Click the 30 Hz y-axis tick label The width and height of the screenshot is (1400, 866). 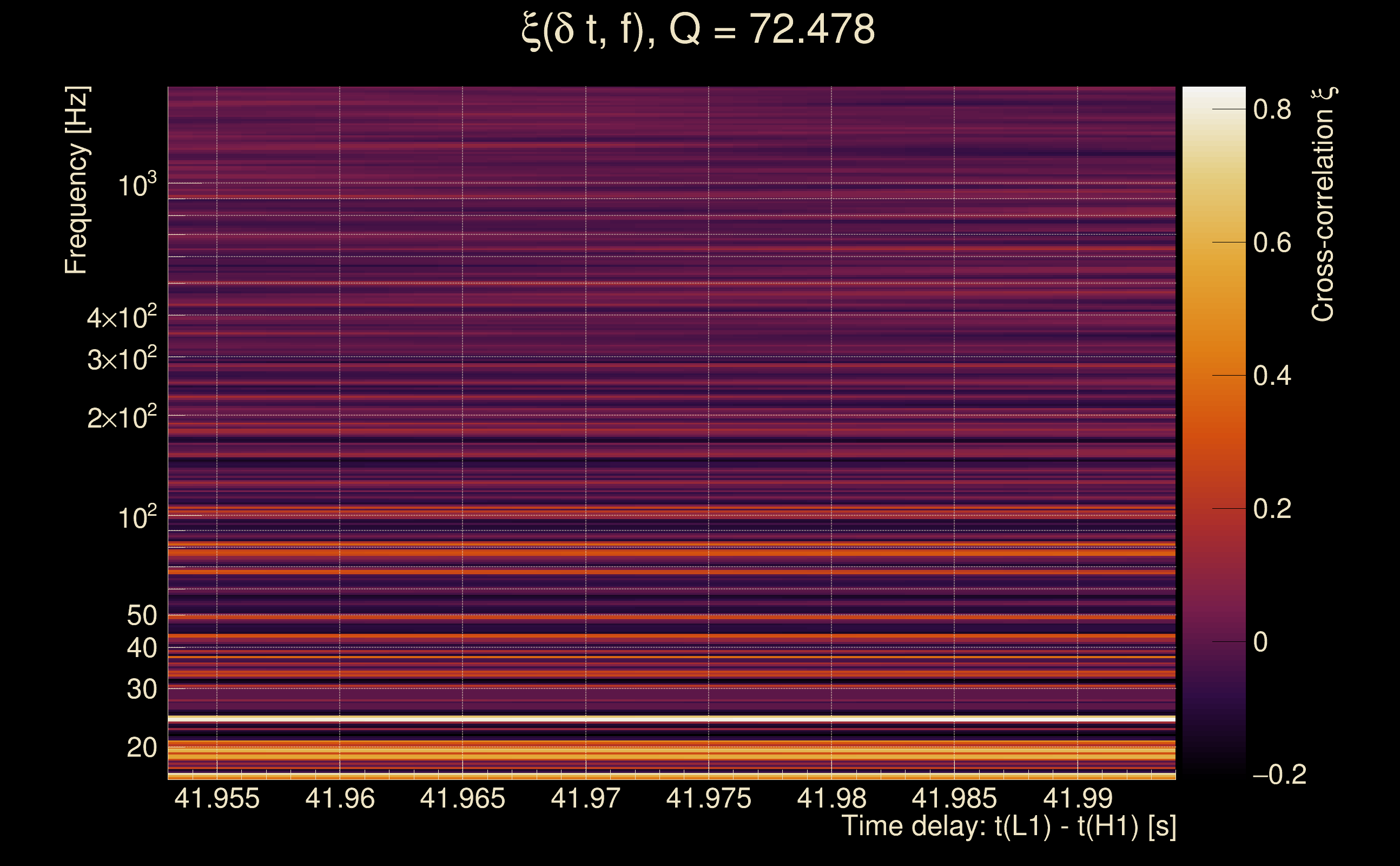(x=141, y=690)
